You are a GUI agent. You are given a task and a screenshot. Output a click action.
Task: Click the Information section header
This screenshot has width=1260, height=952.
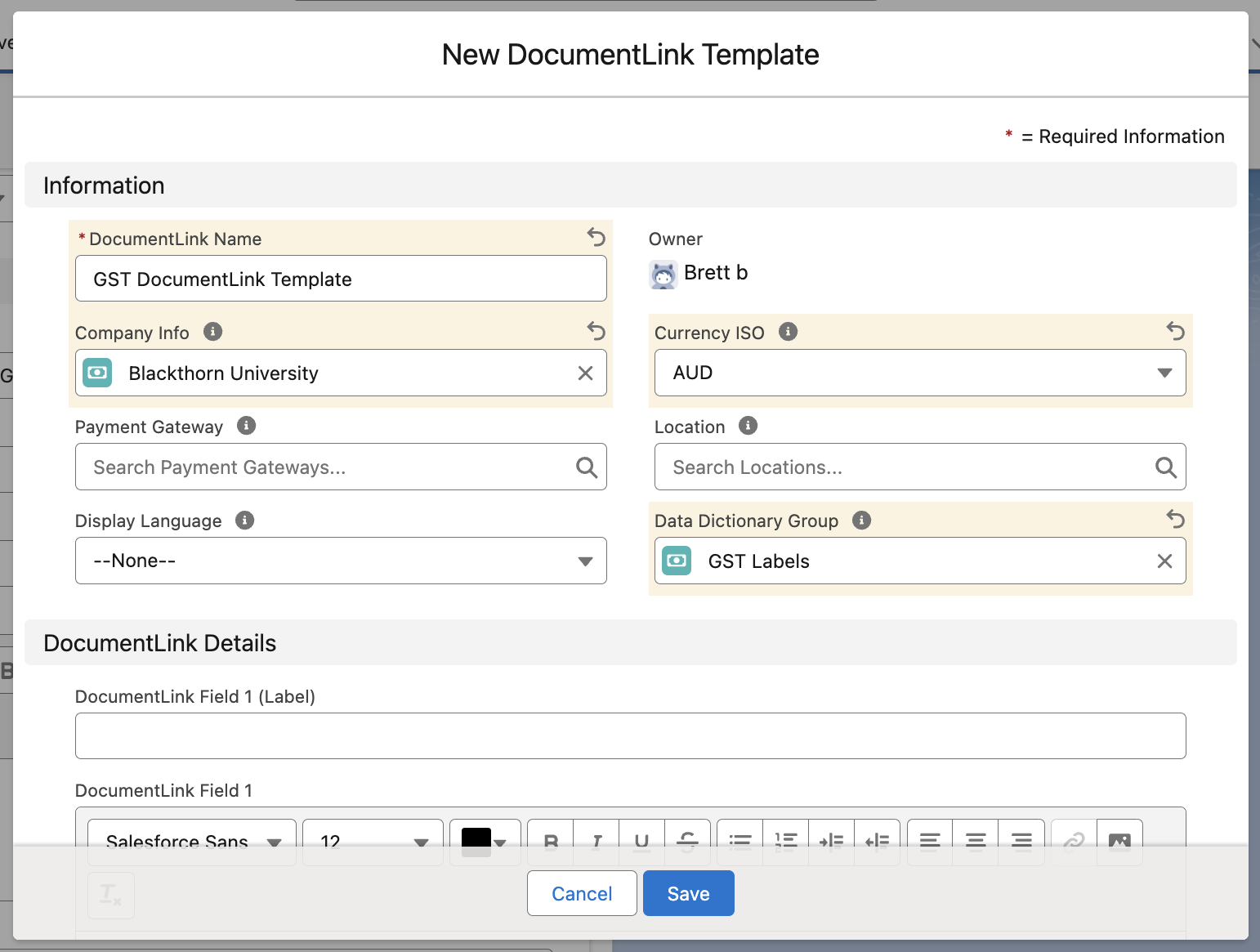click(630, 185)
